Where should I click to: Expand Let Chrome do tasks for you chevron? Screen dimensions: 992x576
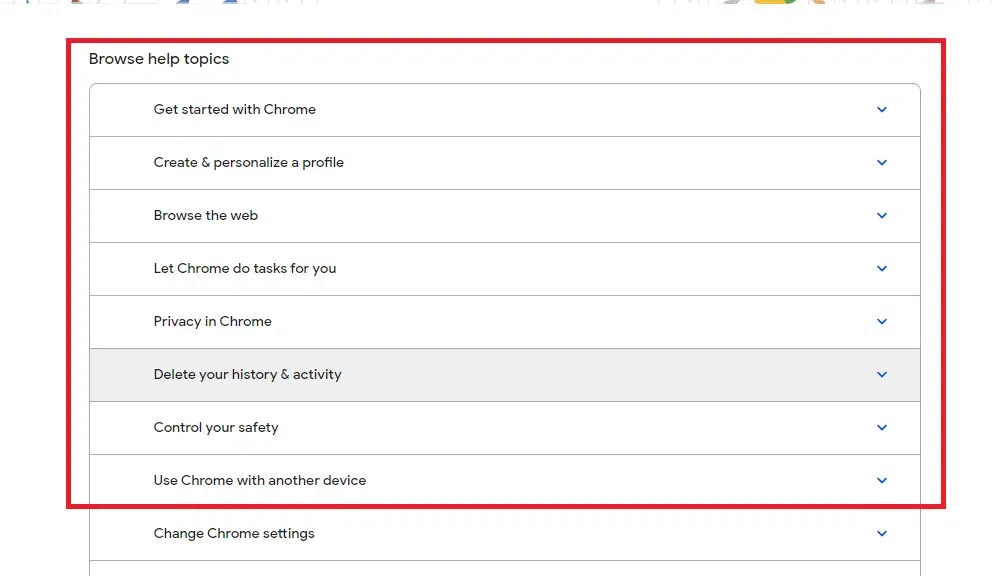point(881,268)
